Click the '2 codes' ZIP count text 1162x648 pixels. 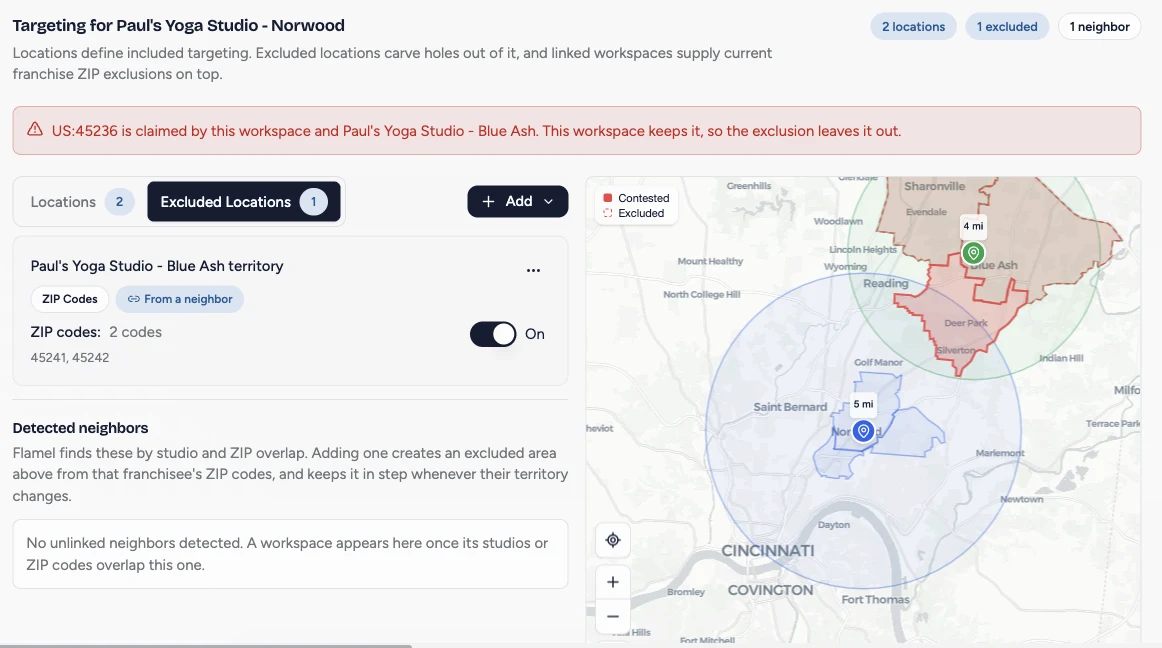(136, 332)
